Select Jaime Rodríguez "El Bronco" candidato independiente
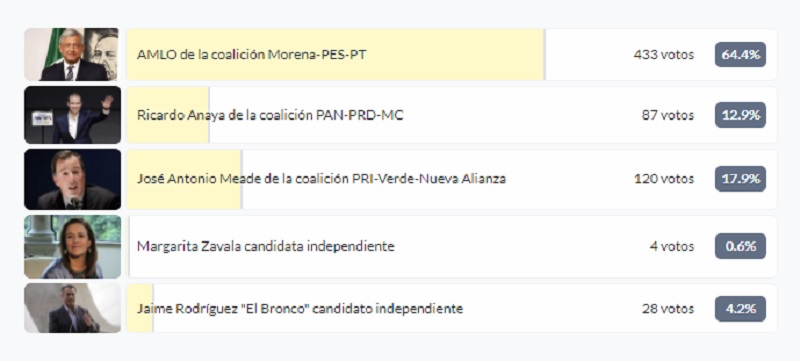The width and height of the screenshot is (800, 361). (x=452, y=308)
